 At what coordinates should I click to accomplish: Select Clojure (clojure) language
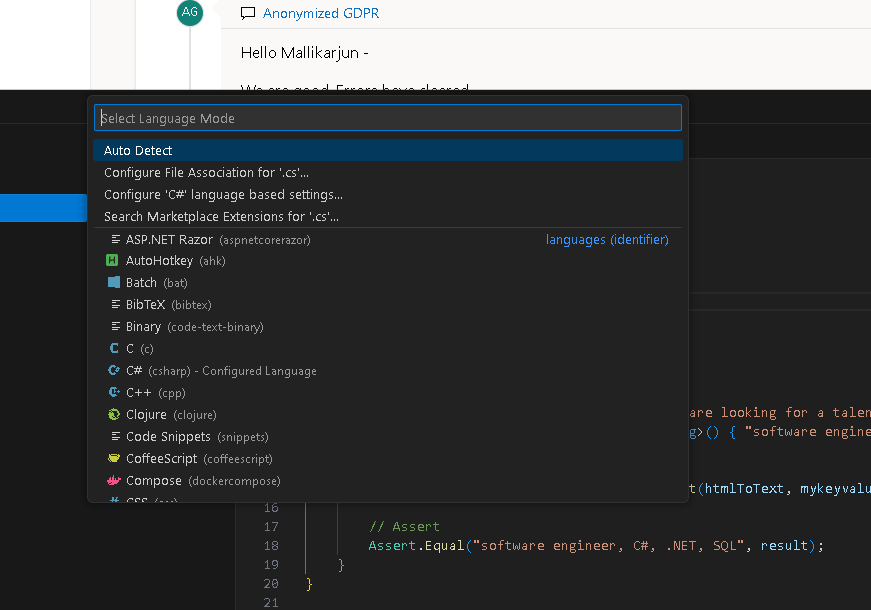click(387, 414)
